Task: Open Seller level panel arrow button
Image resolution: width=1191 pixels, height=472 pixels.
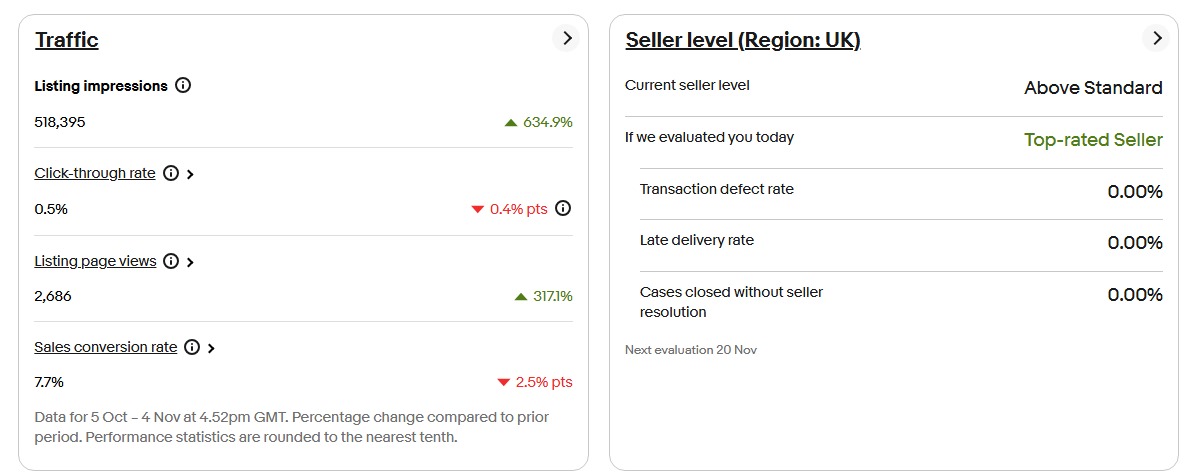Action: click(1157, 39)
